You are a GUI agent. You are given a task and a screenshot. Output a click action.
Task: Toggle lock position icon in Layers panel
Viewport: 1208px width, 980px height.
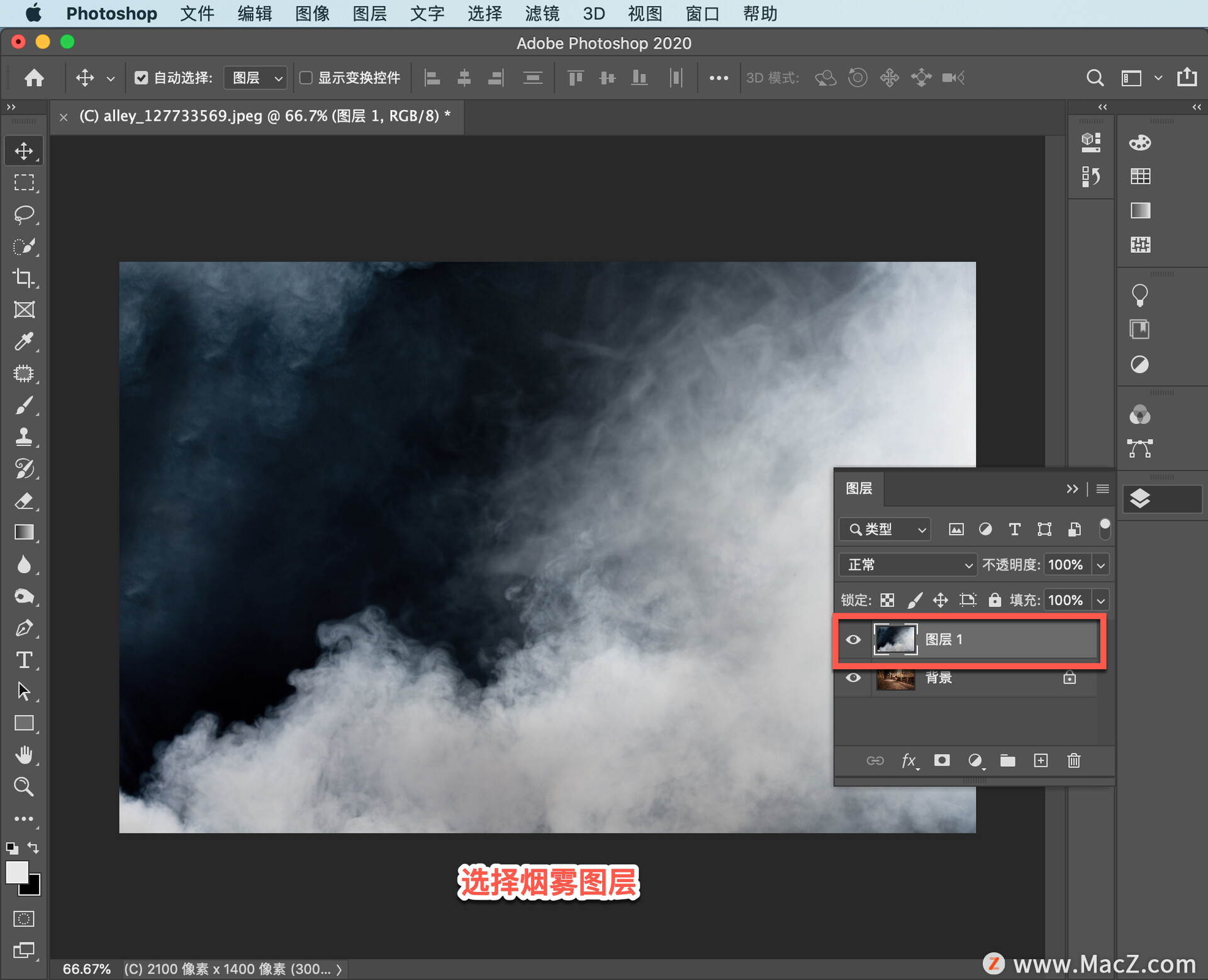point(941,600)
